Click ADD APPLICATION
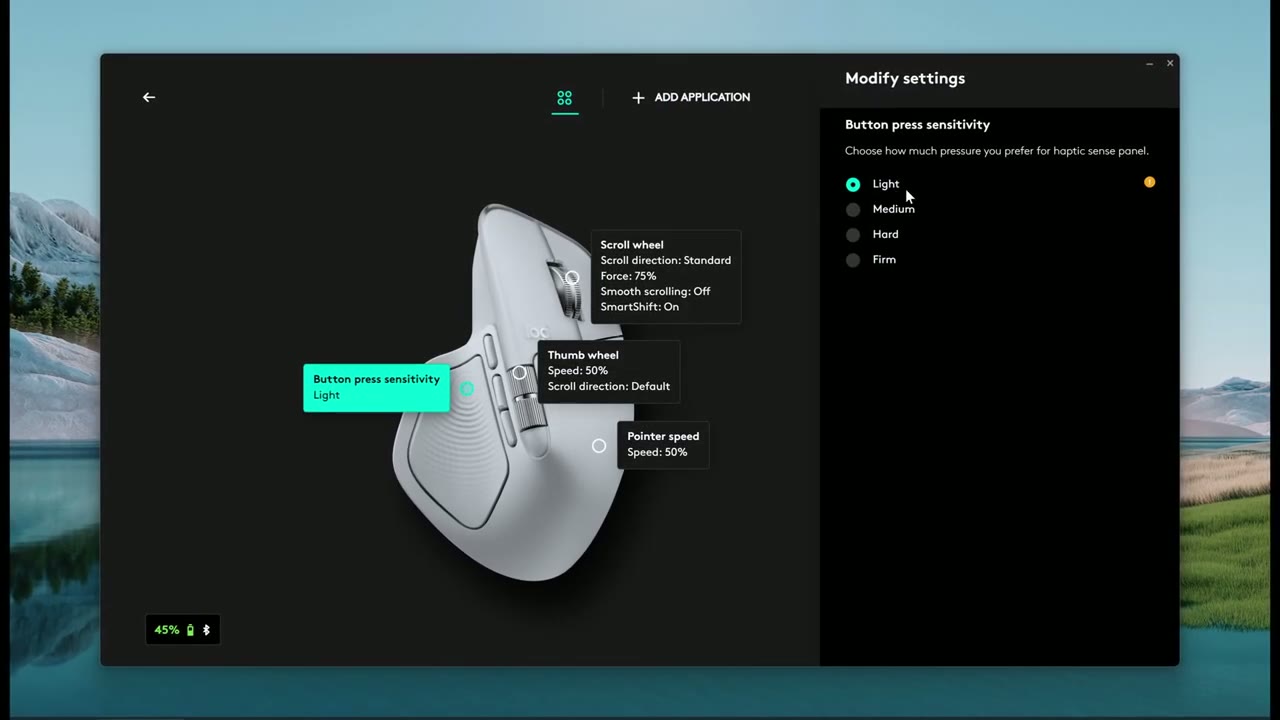The height and width of the screenshot is (720, 1280). [702, 97]
